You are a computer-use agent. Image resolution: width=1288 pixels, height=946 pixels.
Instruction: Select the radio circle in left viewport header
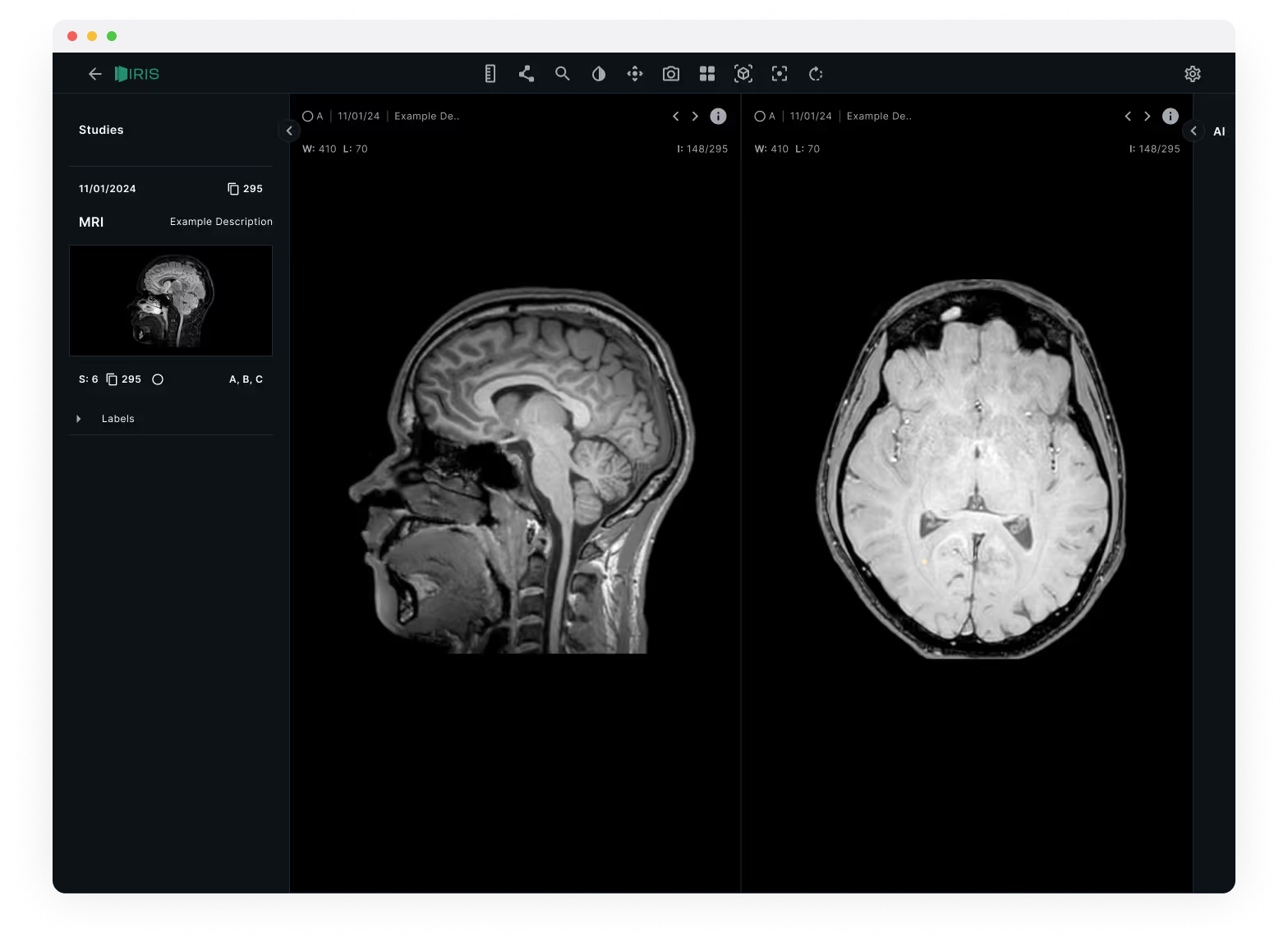point(308,117)
